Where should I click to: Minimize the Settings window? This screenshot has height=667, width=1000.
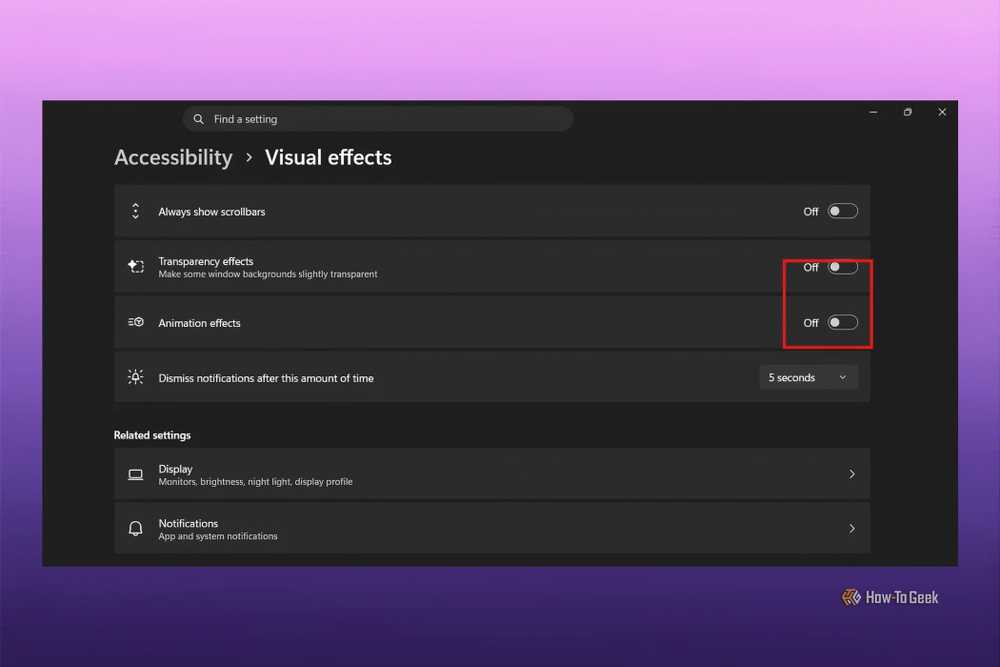[x=873, y=112]
